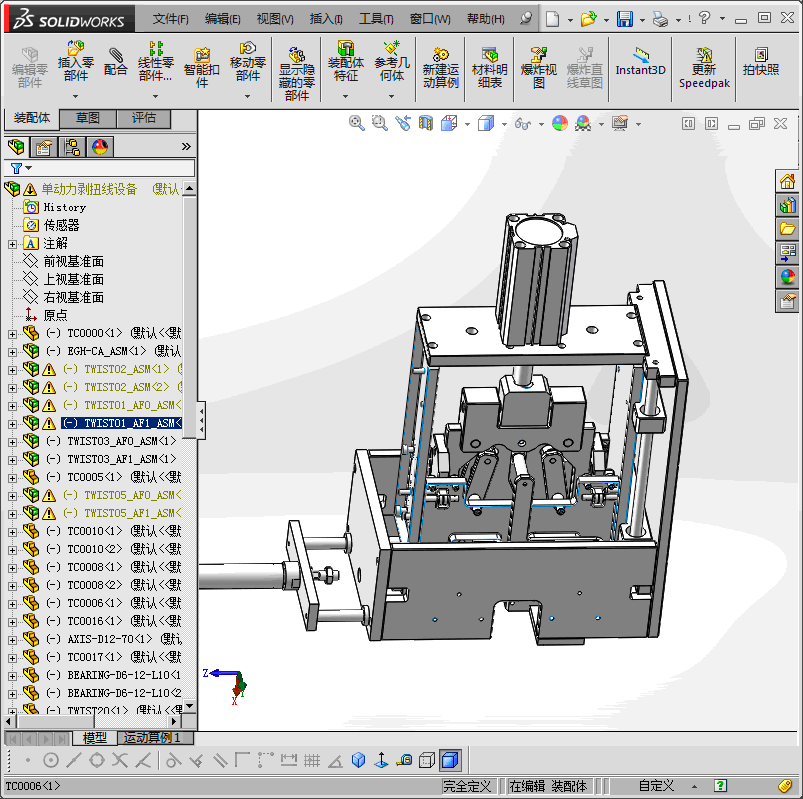Select the Move Component (移动零部件) tool
The width and height of the screenshot is (803, 799).
[247, 61]
